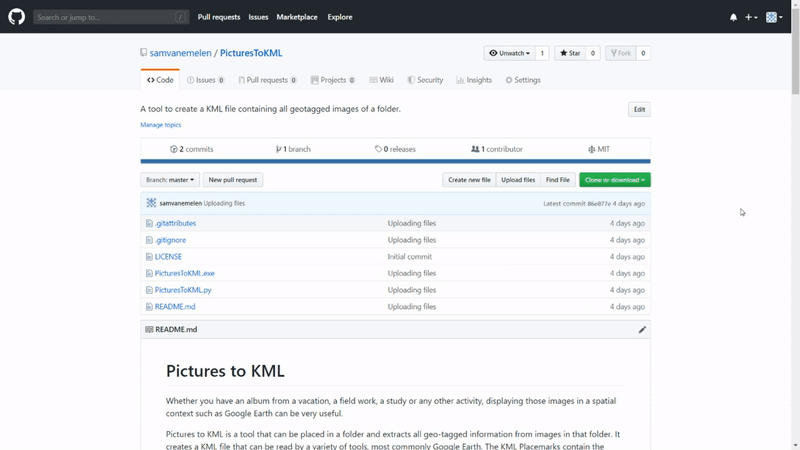The height and width of the screenshot is (450, 800).
Task: Go to Pull requests in top bar
Action: pyautogui.click(x=219, y=17)
